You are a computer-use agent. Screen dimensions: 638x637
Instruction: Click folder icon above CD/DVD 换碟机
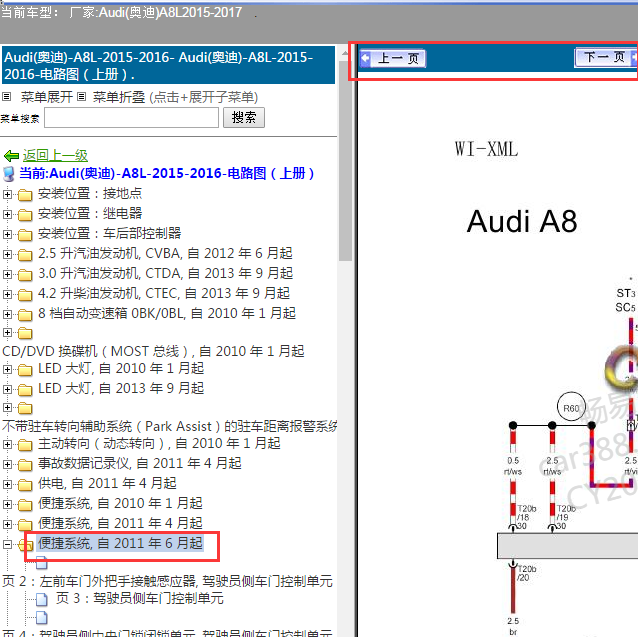(25, 333)
